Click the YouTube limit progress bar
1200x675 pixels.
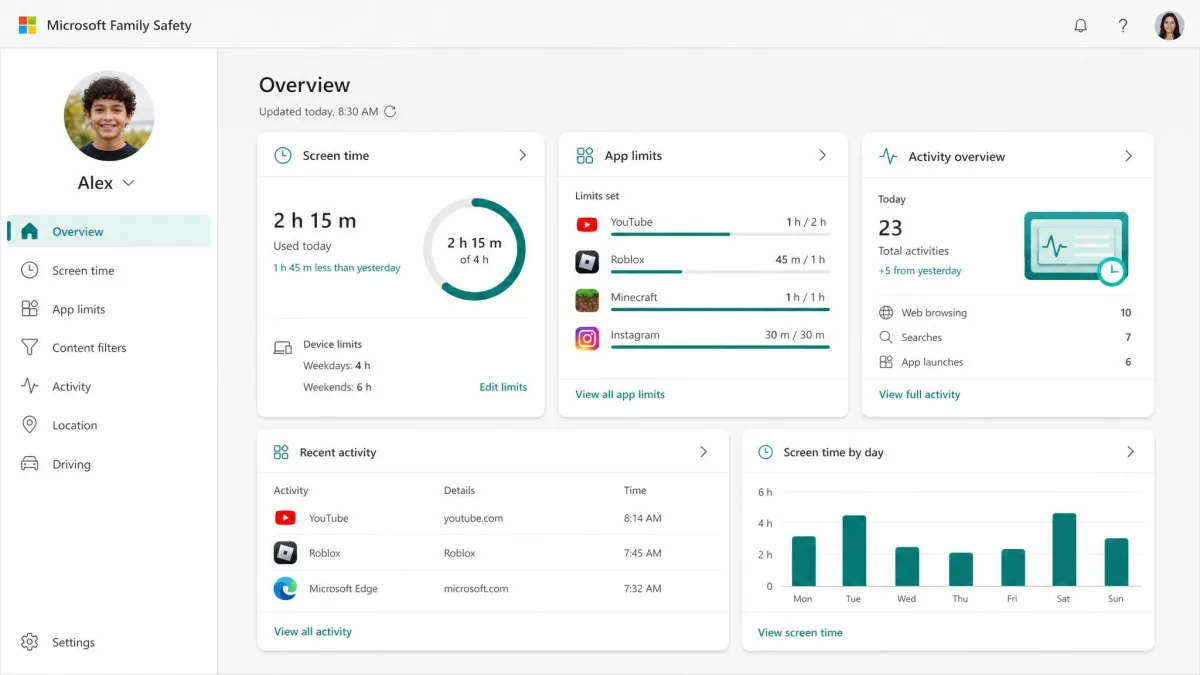click(x=720, y=234)
